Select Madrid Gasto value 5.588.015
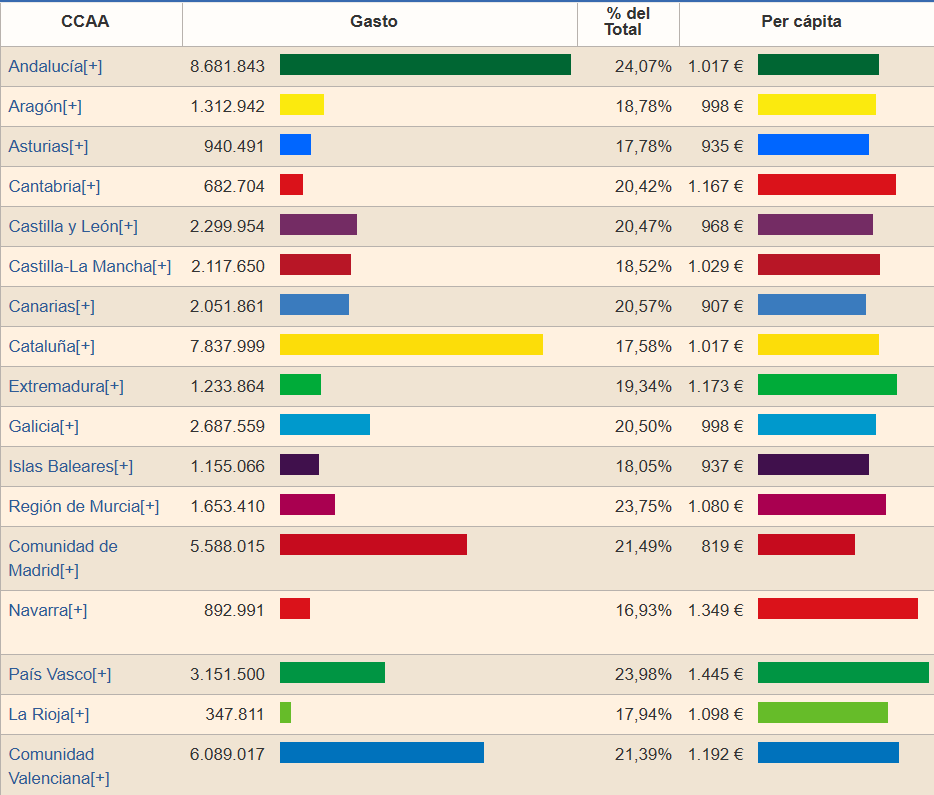This screenshot has width=934, height=795. coord(227,547)
